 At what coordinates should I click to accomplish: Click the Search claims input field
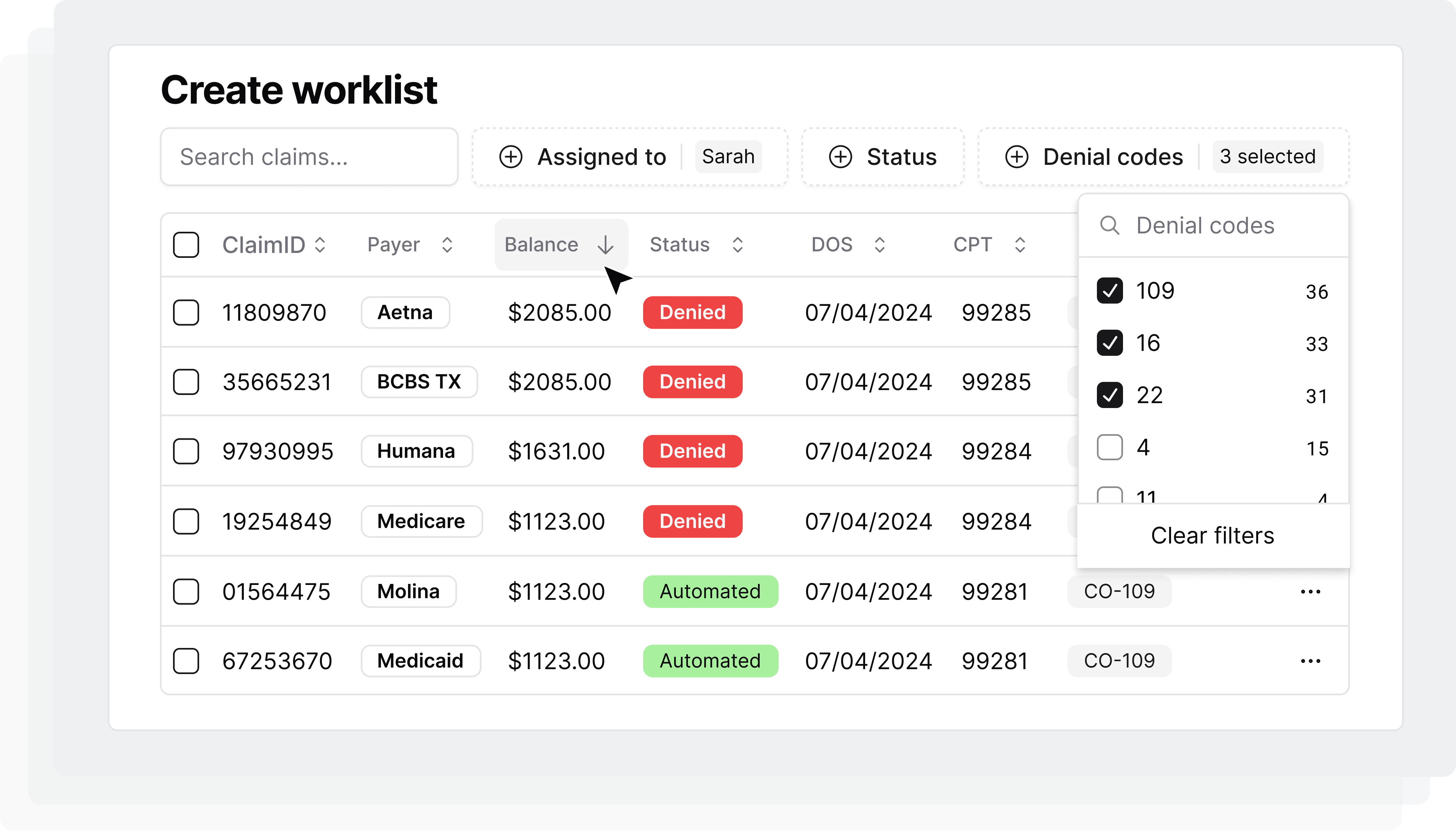(309, 156)
